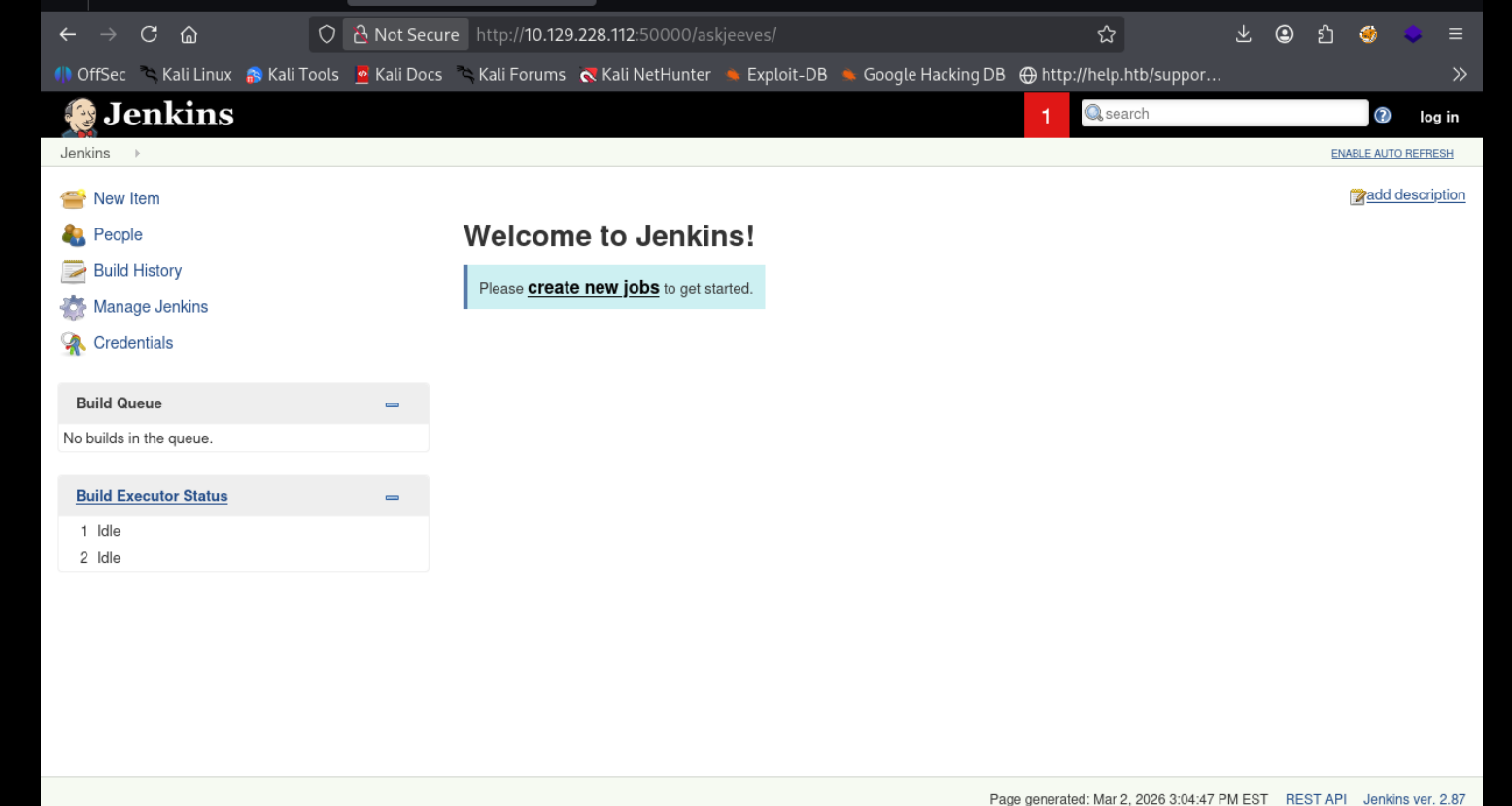
Task: Click the Jenkins butler logo
Action: (79, 117)
